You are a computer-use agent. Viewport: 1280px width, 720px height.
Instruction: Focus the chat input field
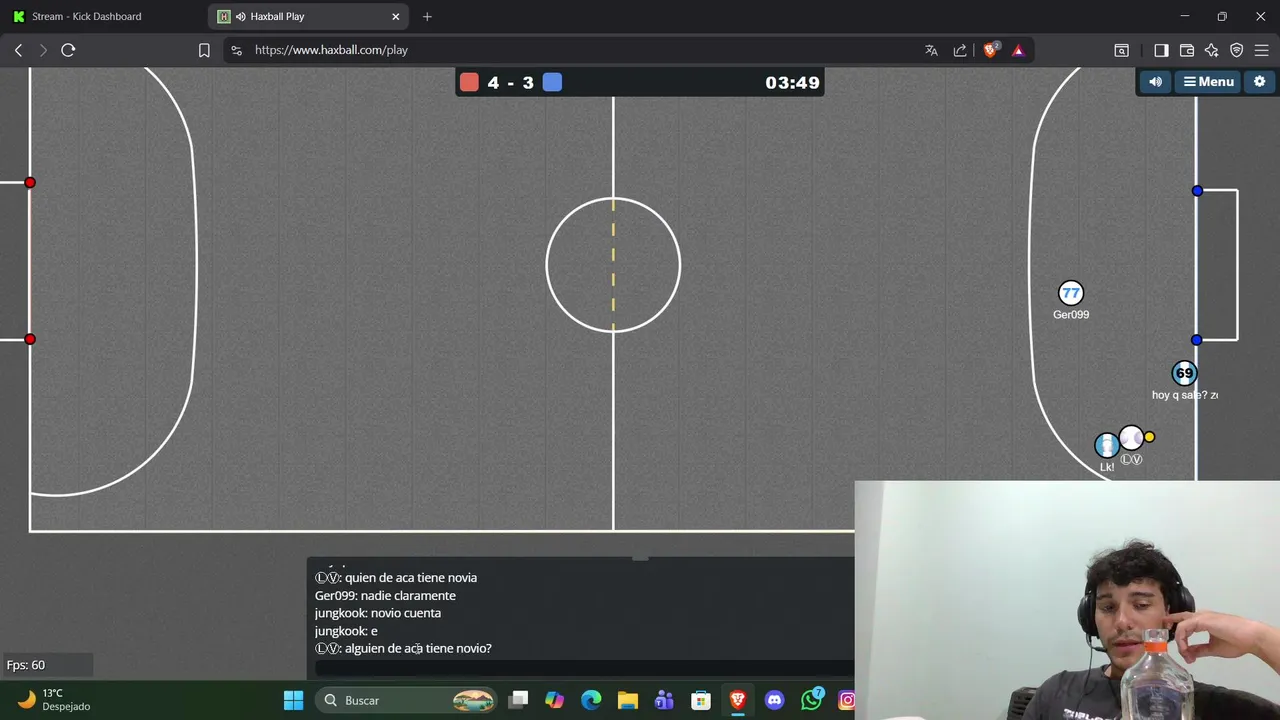tap(585, 668)
